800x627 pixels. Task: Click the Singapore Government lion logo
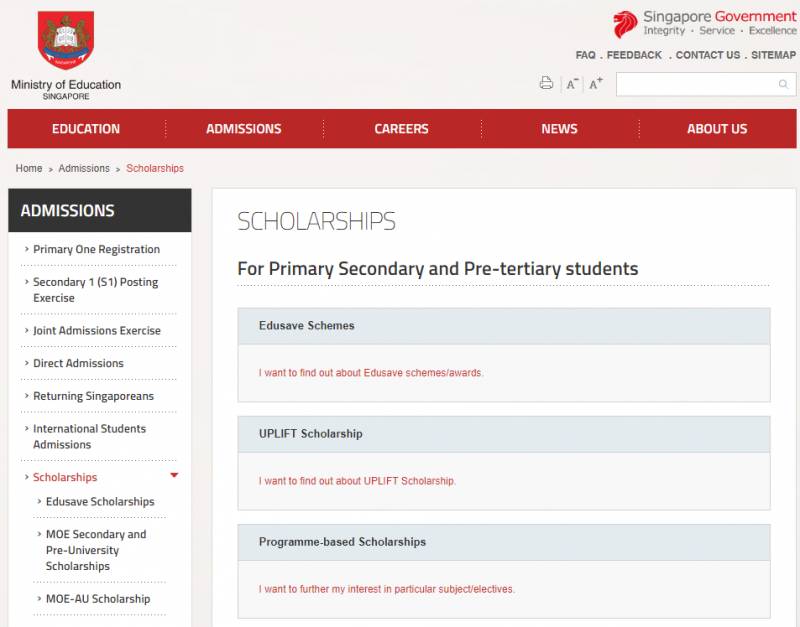point(625,24)
